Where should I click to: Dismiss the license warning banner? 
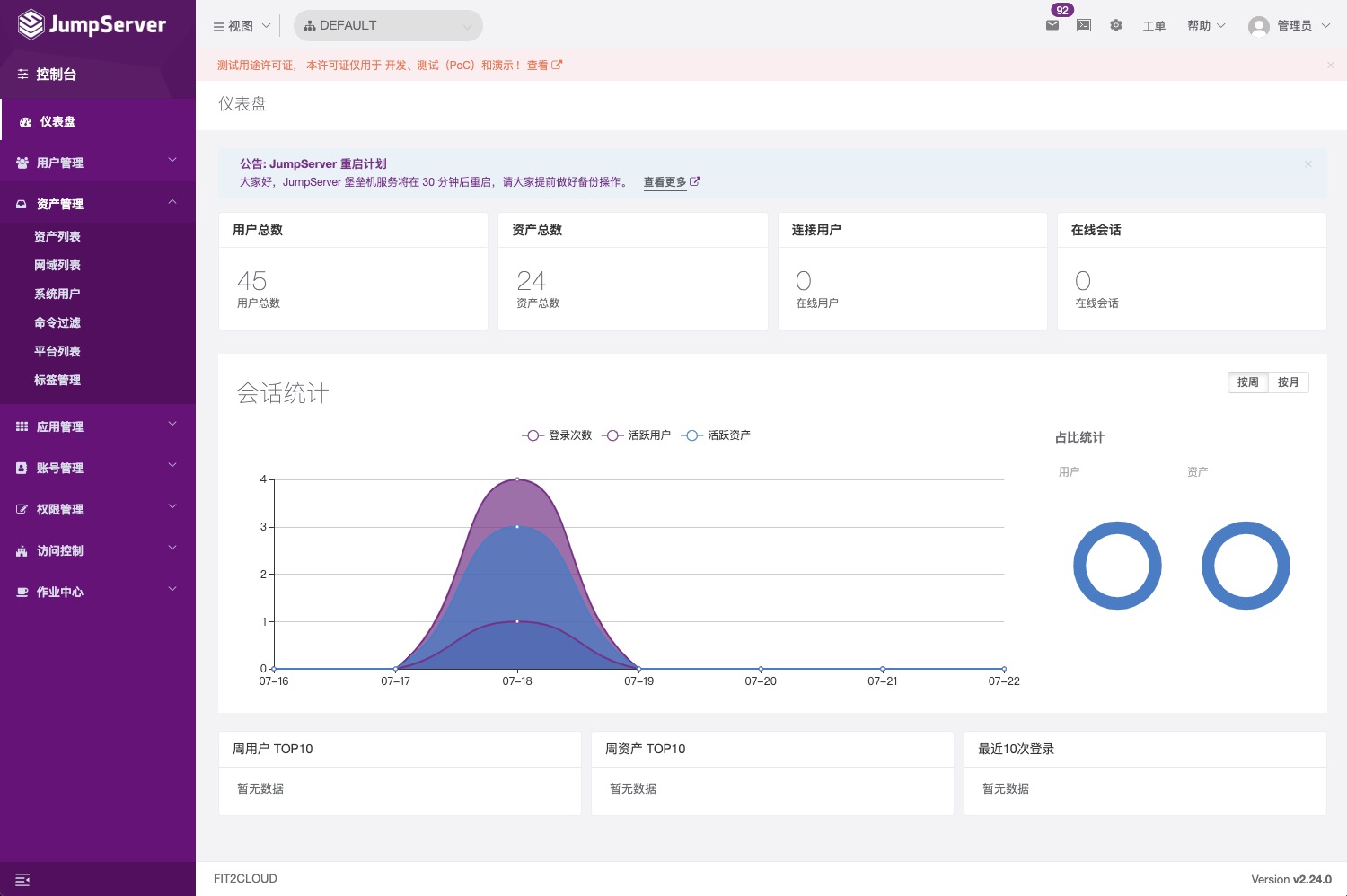click(x=1330, y=65)
